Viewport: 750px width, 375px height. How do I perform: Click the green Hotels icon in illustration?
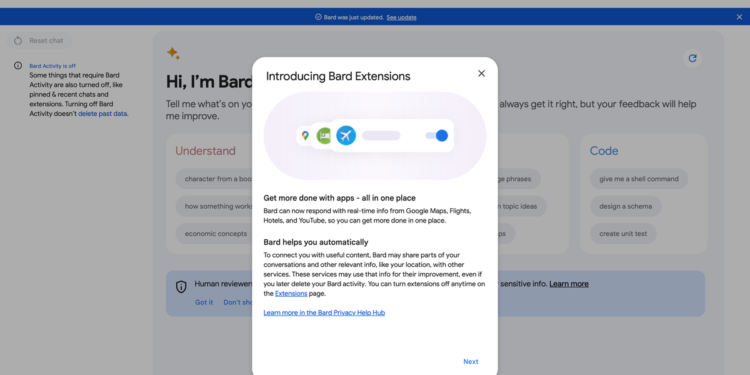click(x=324, y=136)
